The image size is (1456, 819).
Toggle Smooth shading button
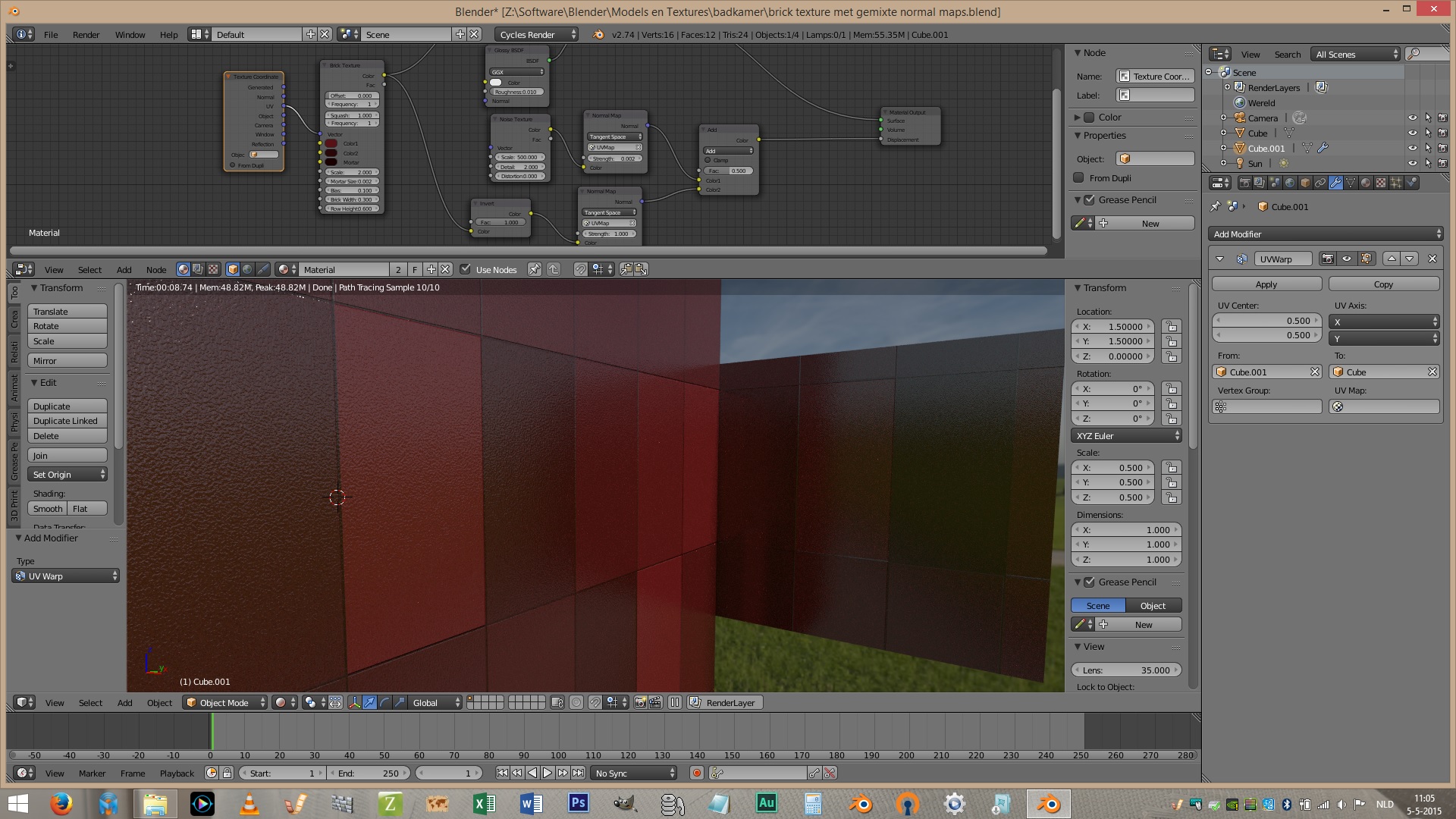pyautogui.click(x=47, y=508)
